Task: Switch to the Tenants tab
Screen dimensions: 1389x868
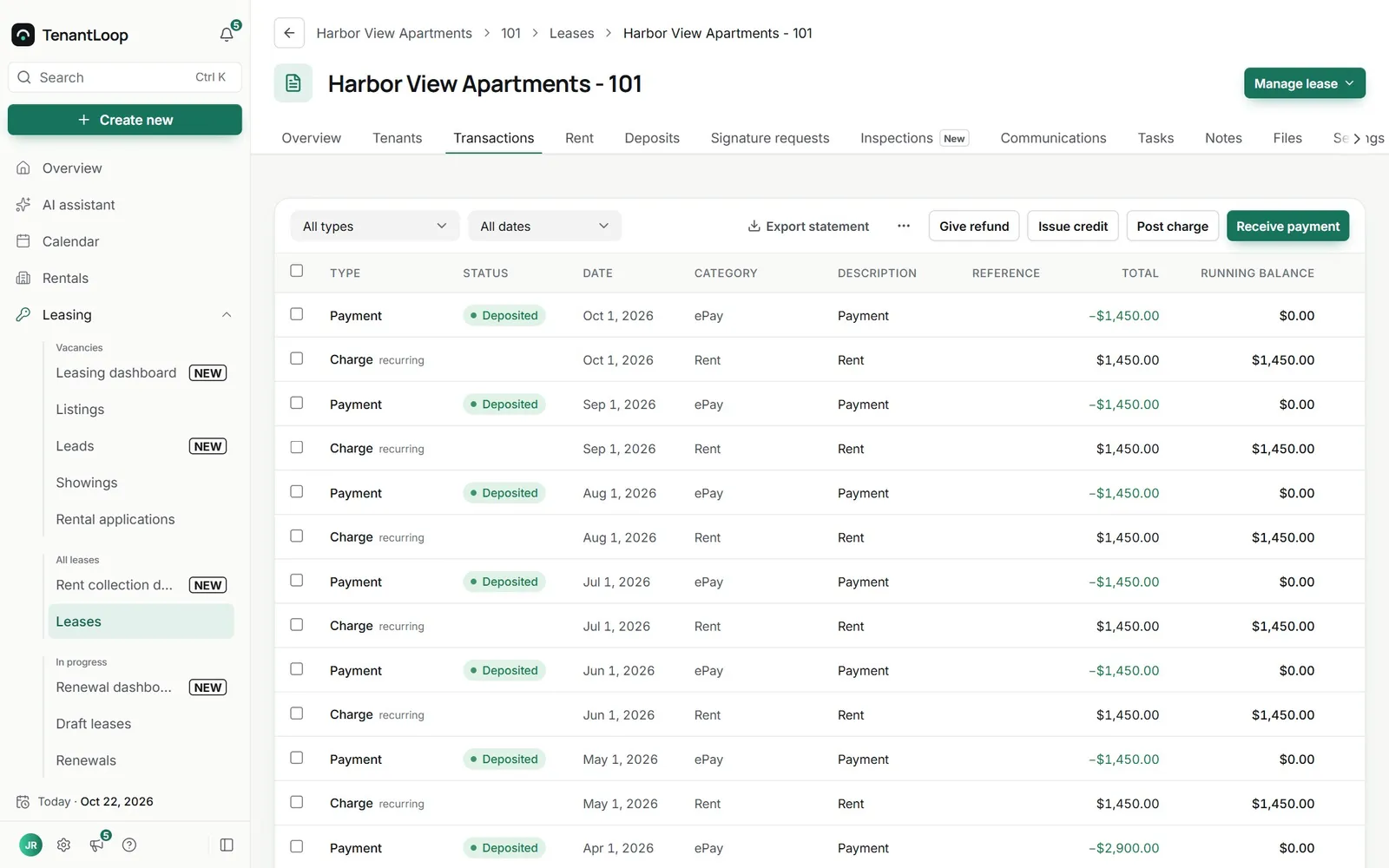Action: (398, 138)
